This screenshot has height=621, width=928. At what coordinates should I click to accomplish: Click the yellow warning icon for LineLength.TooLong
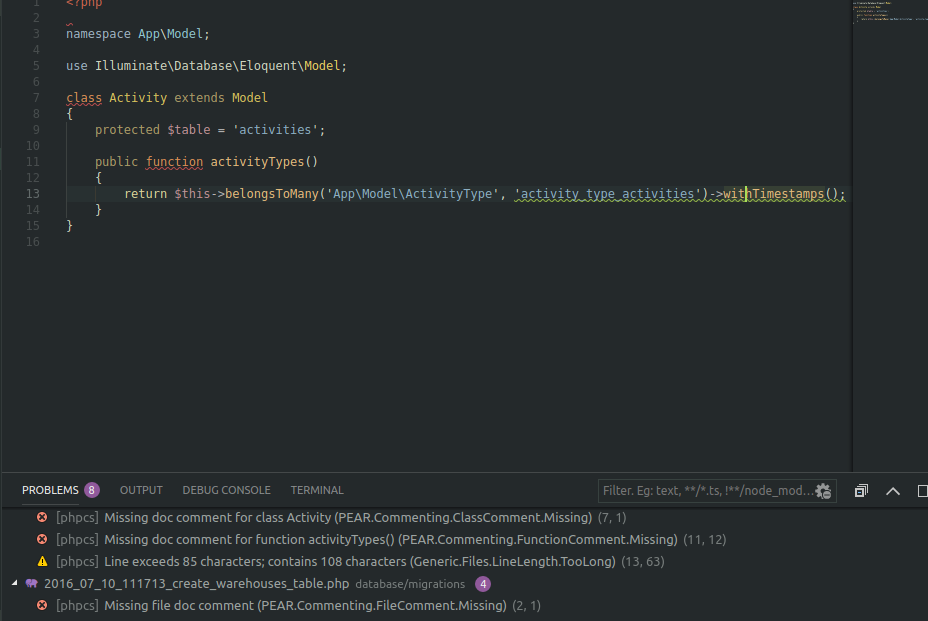coord(41,561)
